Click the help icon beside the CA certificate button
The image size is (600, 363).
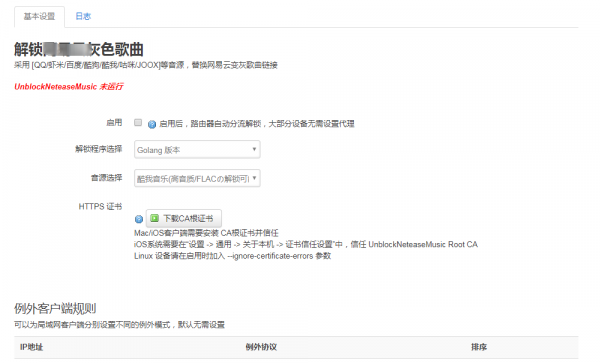coord(139,219)
